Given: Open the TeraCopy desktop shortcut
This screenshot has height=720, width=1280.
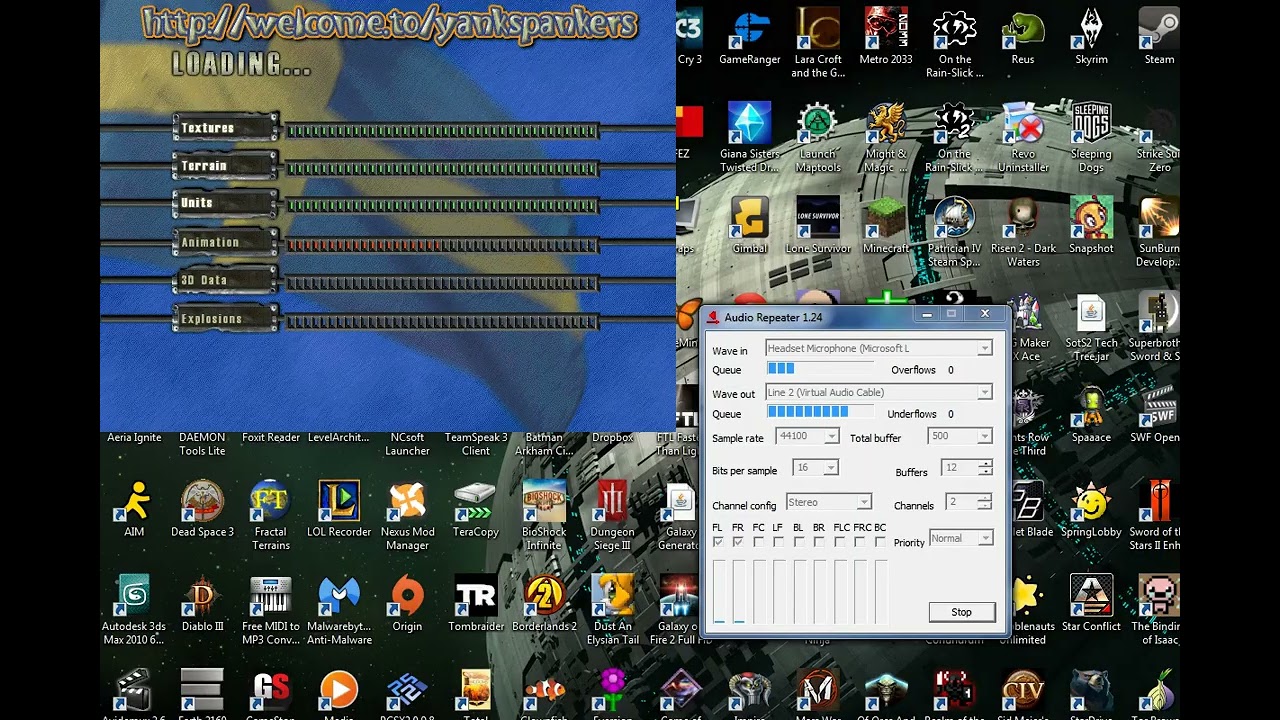Looking at the screenshot, I should pos(475,509).
